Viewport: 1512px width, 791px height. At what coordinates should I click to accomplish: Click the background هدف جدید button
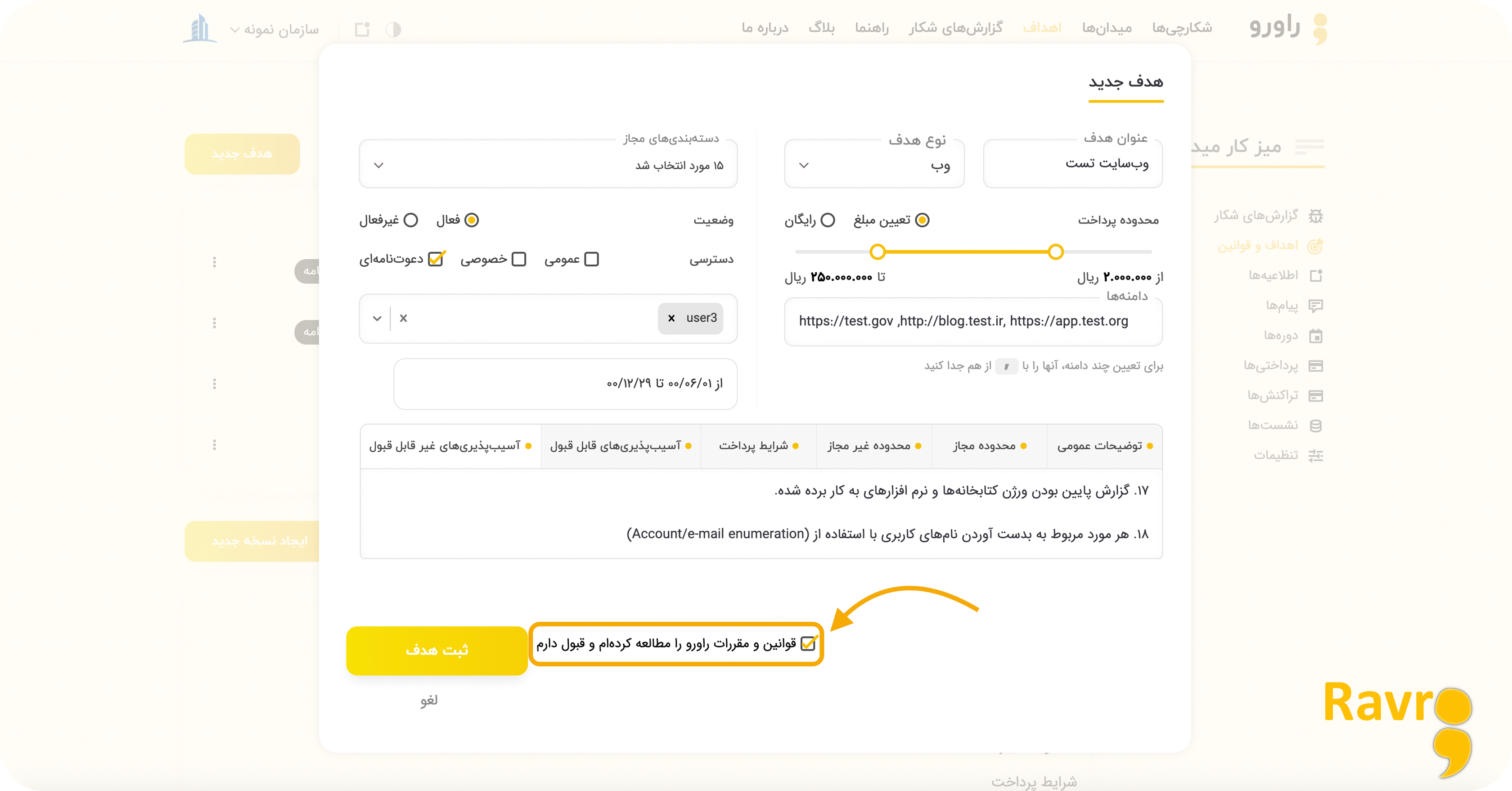coord(242,154)
